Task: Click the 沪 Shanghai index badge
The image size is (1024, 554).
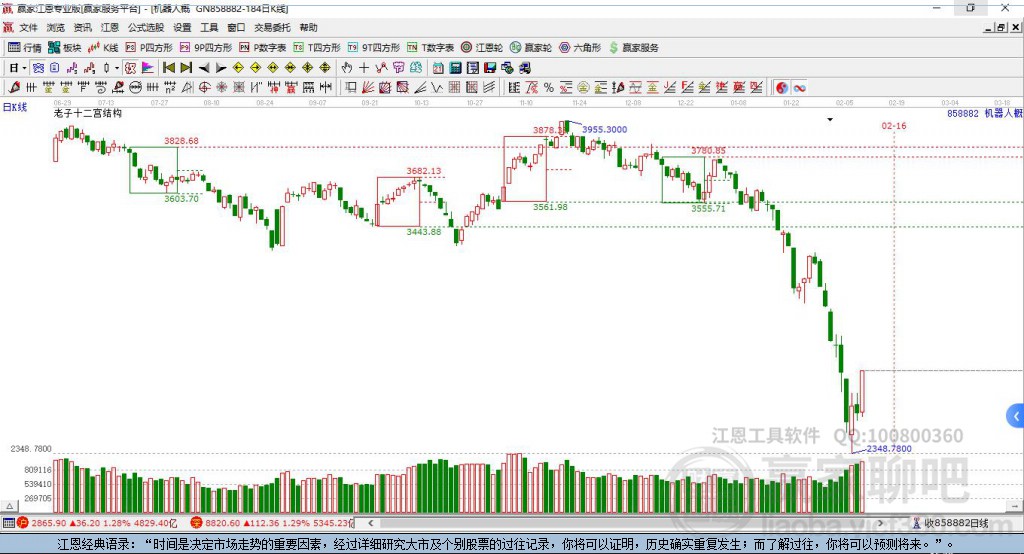Action: (x=24, y=523)
